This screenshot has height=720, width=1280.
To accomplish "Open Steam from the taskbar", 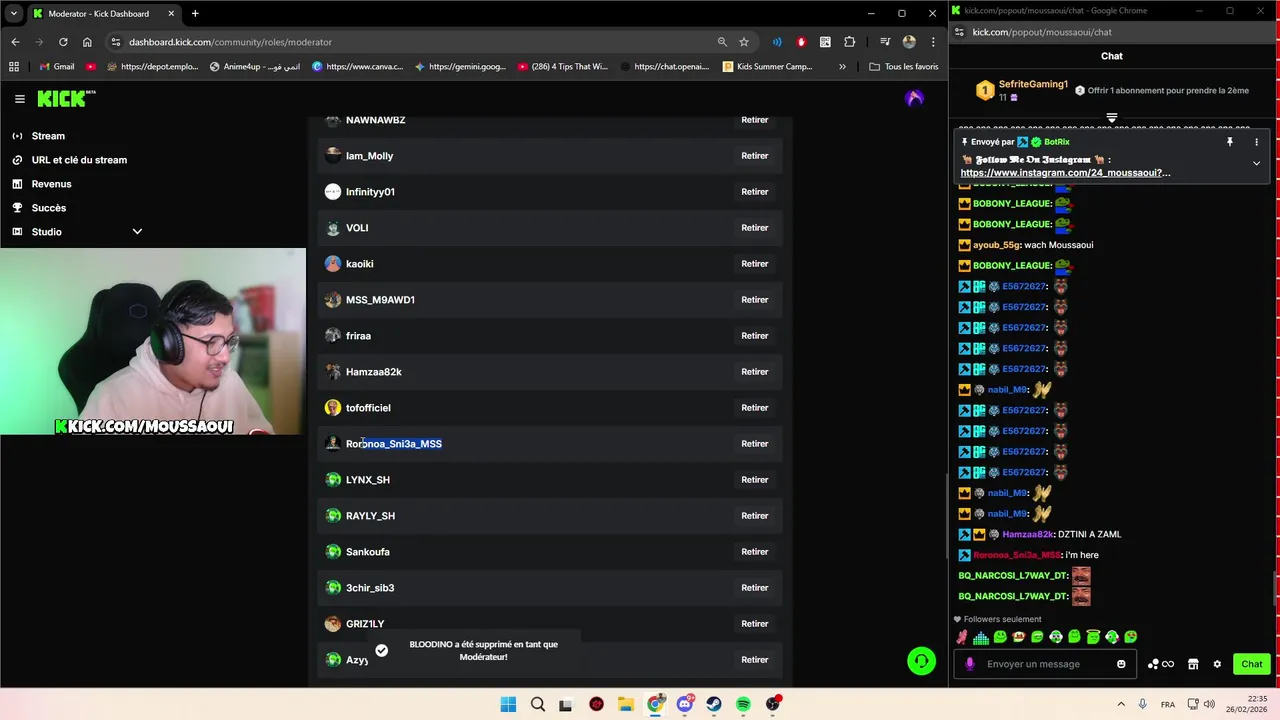I will point(714,704).
